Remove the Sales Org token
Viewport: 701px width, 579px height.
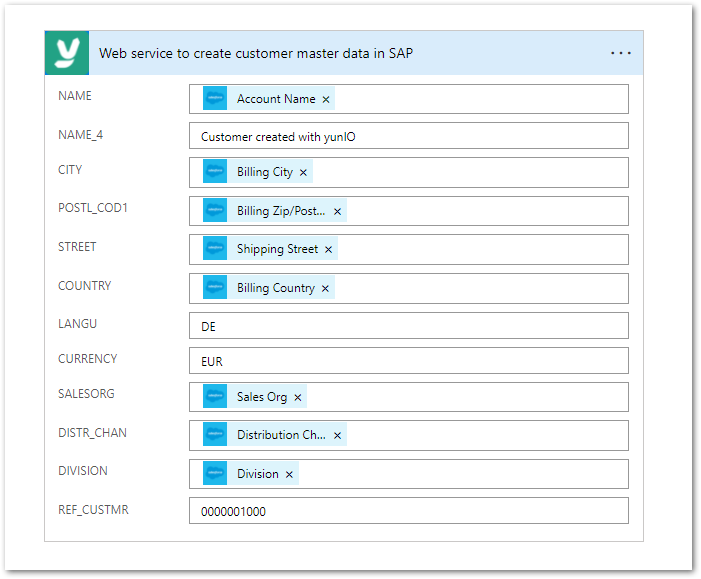point(298,397)
